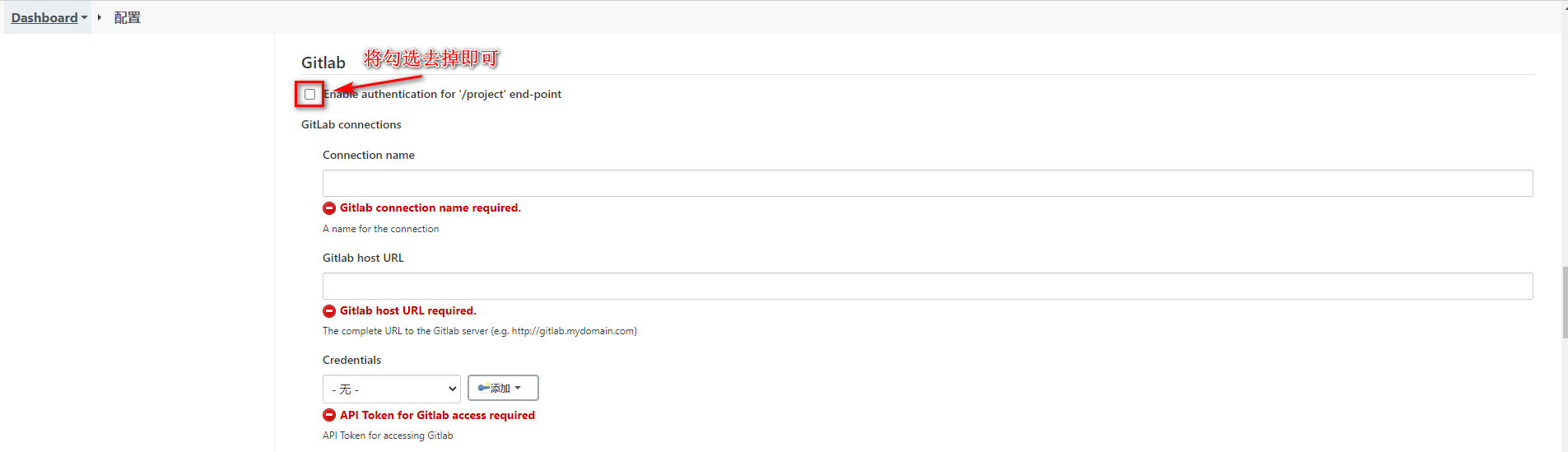Expand the caret arrow on the 添加 button
This screenshot has height=452, width=1568.
[x=518, y=388]
